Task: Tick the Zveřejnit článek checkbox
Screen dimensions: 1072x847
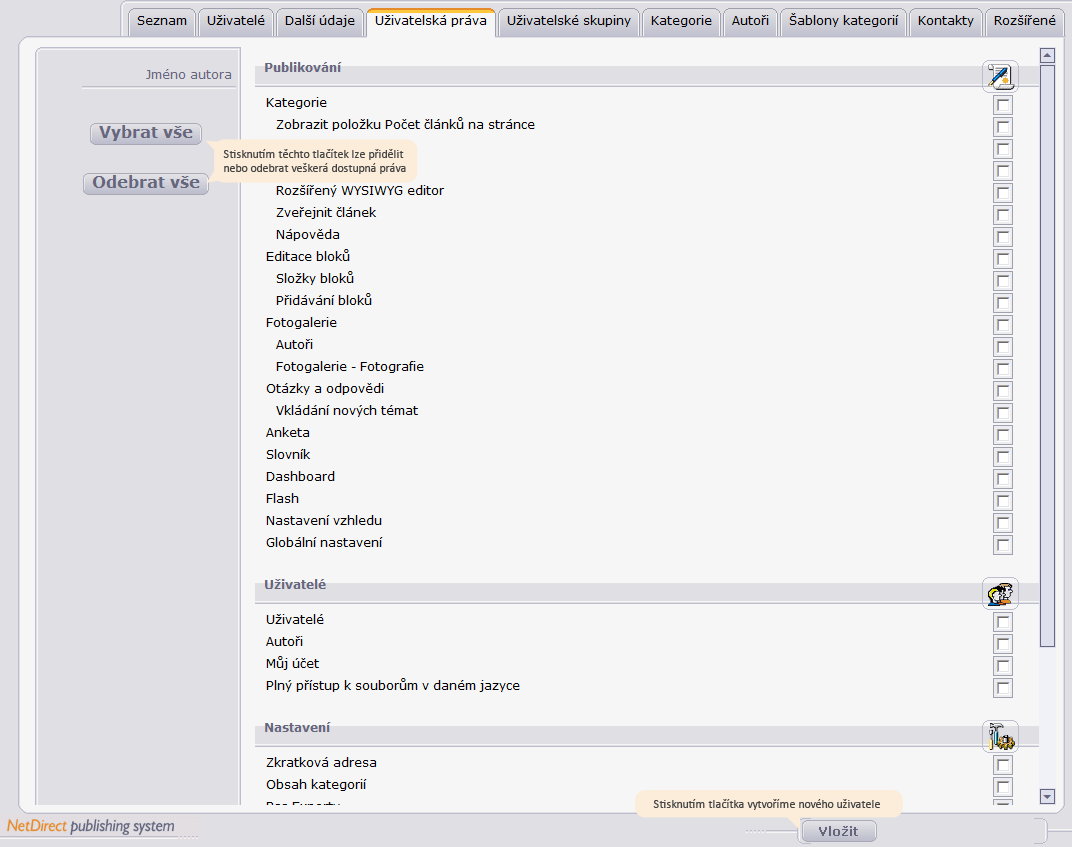Action: click(1003, 215)
